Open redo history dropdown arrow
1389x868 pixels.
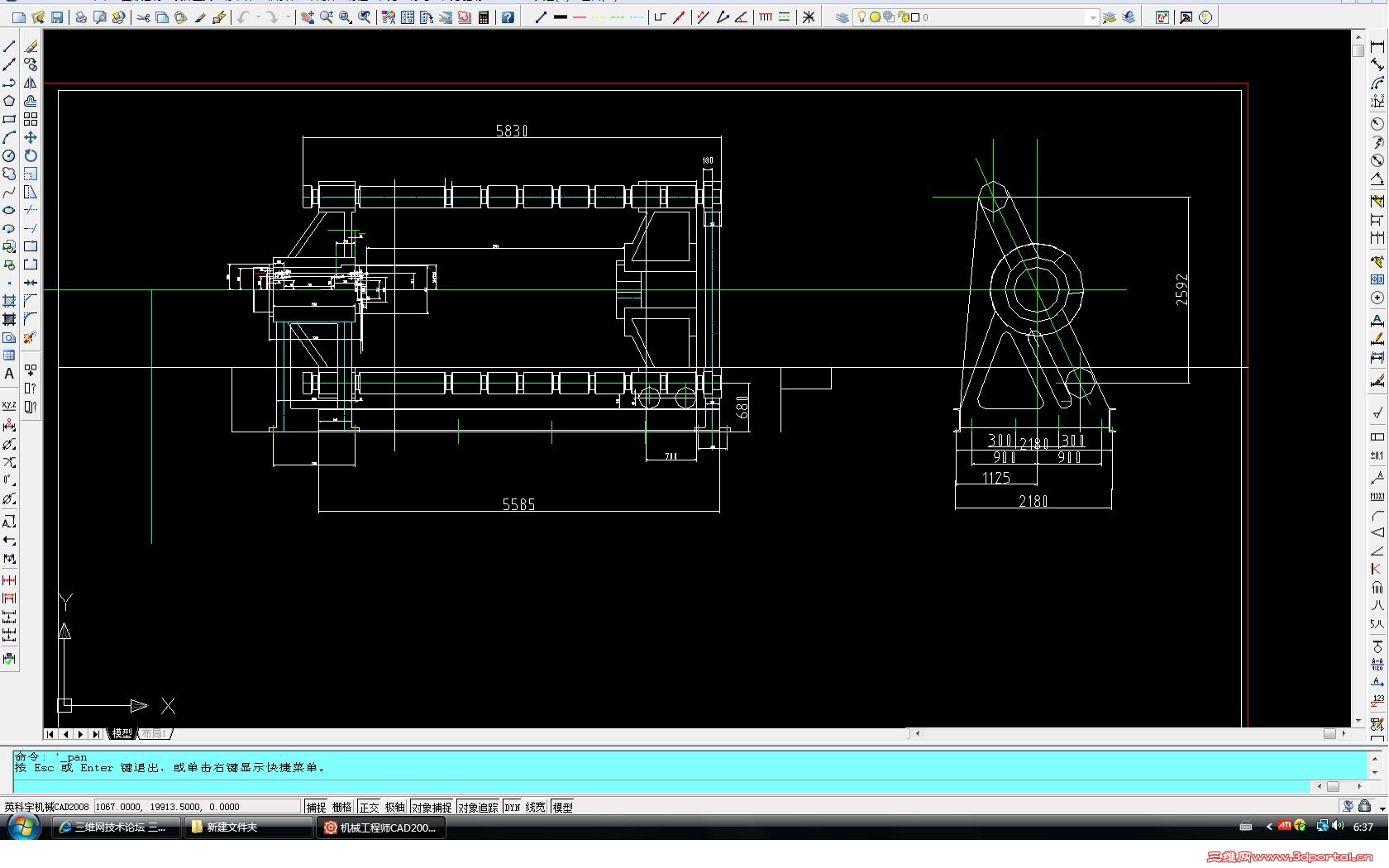(x=287, y=17)
